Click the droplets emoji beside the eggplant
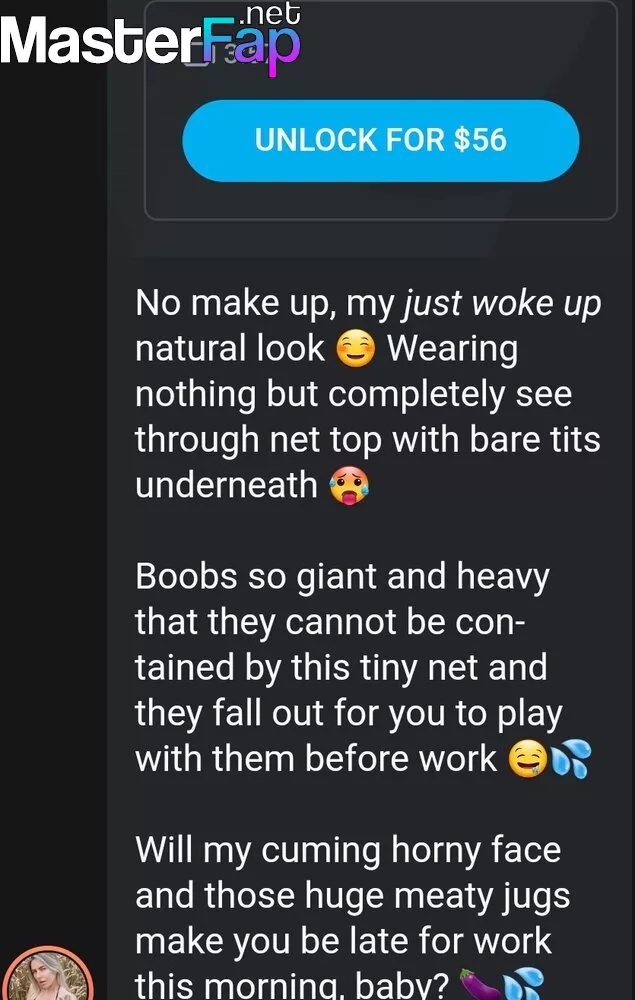Viewport: 635px width, 1000px height. pos(523,985)
